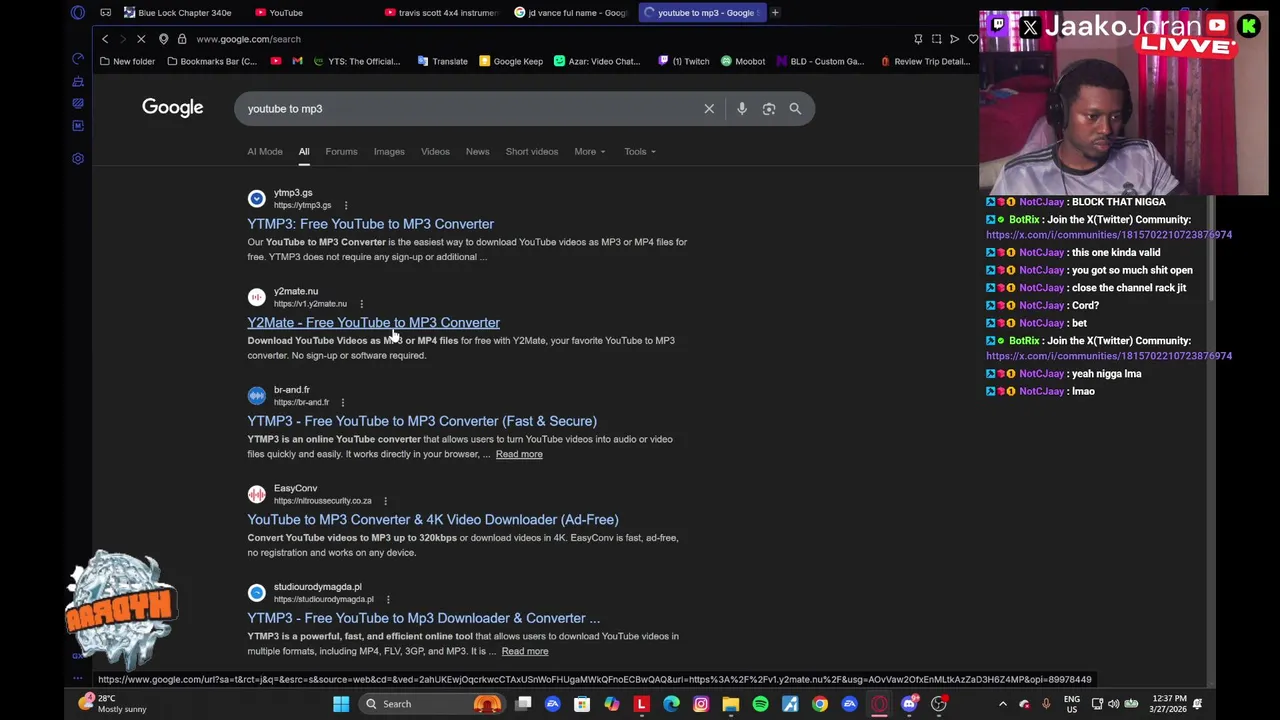Click into the Google search input field
Image resolution: width=1280 pixels, height=720 pixels.
[x=470, y=108]
